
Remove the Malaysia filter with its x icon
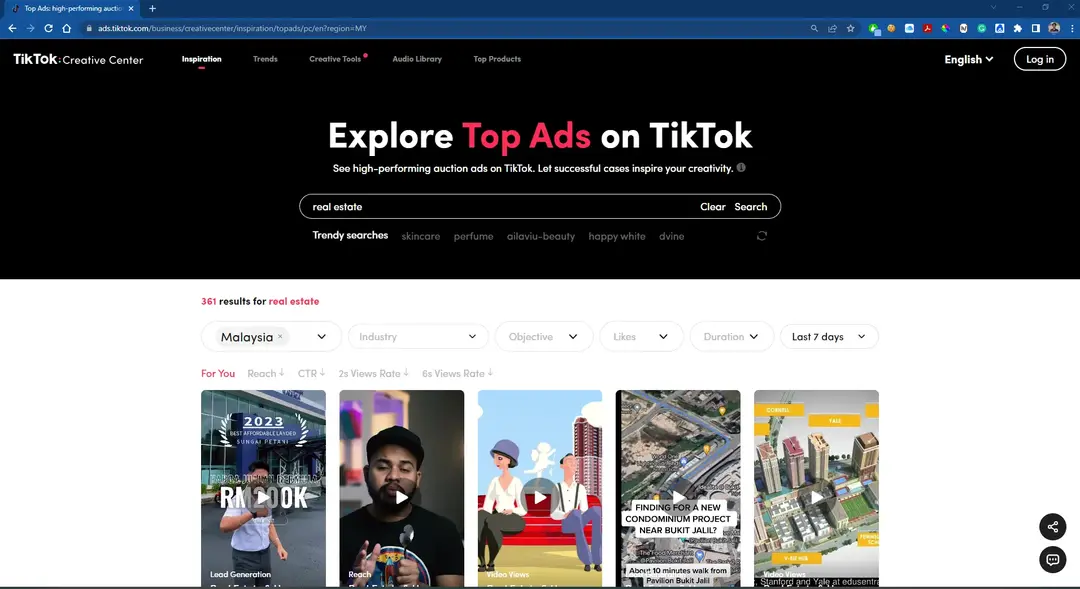click(280, 336)
